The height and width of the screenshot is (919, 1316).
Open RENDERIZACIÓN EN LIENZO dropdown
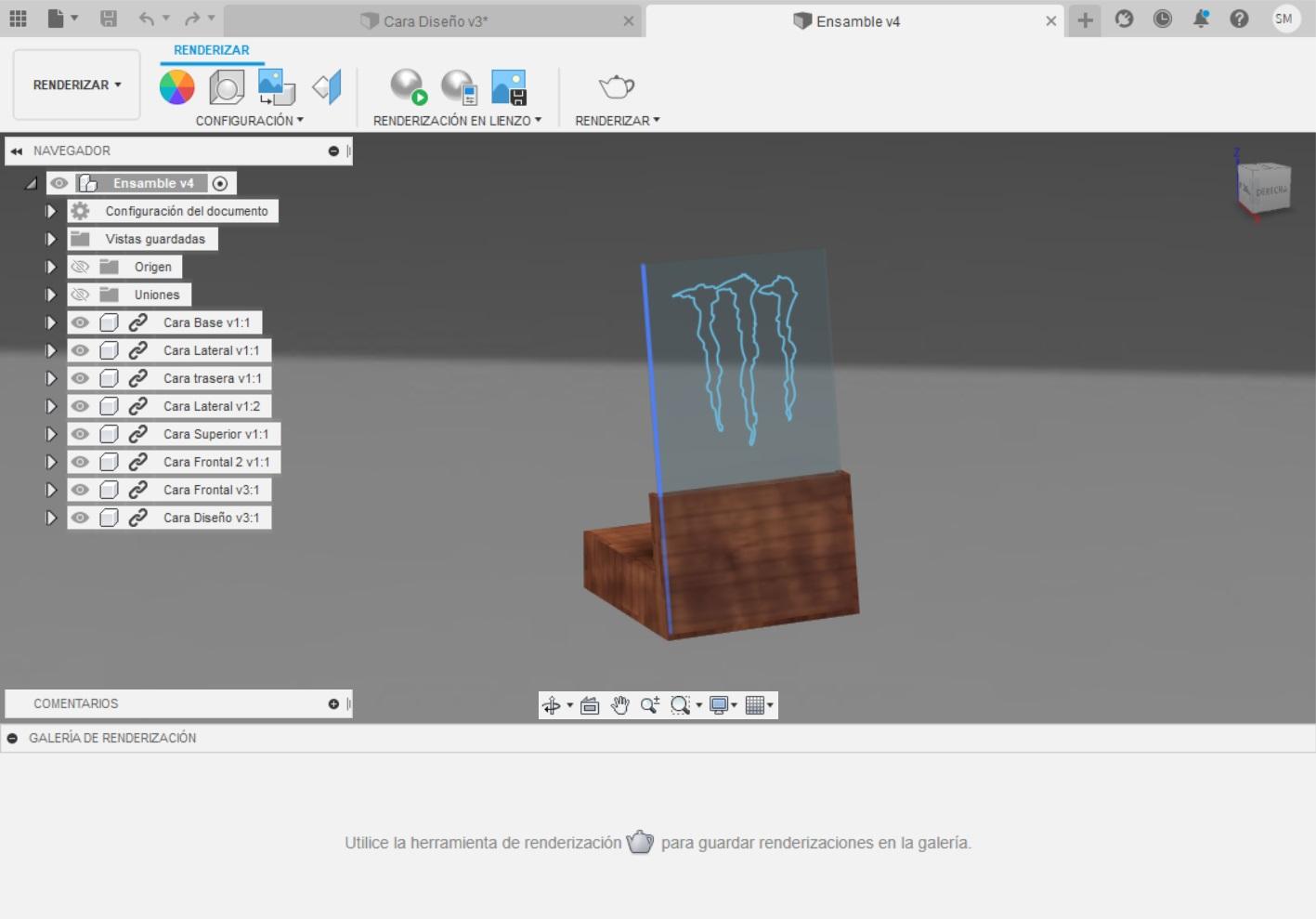[x=457, y=121]
